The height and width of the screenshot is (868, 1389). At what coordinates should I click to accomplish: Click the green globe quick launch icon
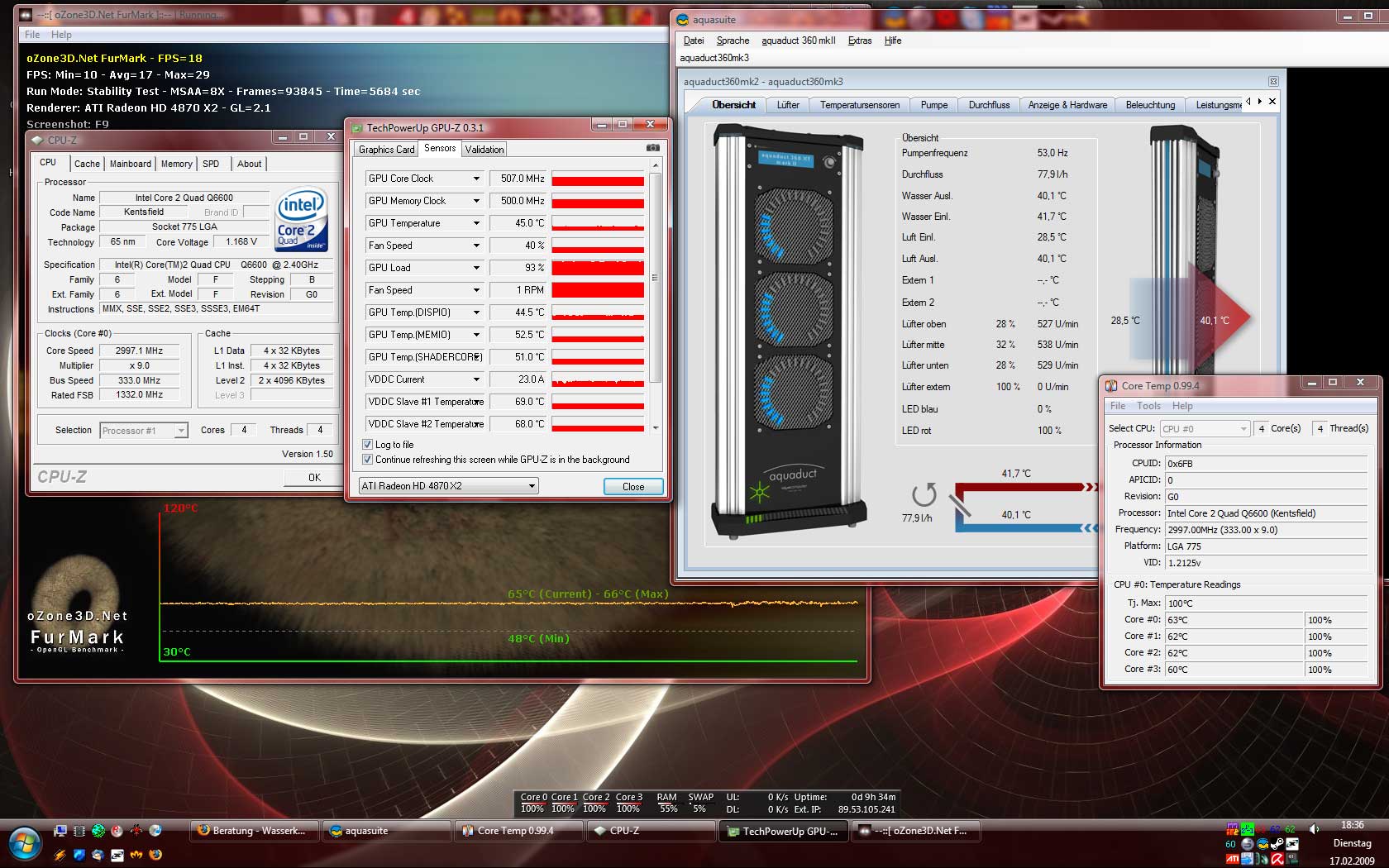(98, 831)
